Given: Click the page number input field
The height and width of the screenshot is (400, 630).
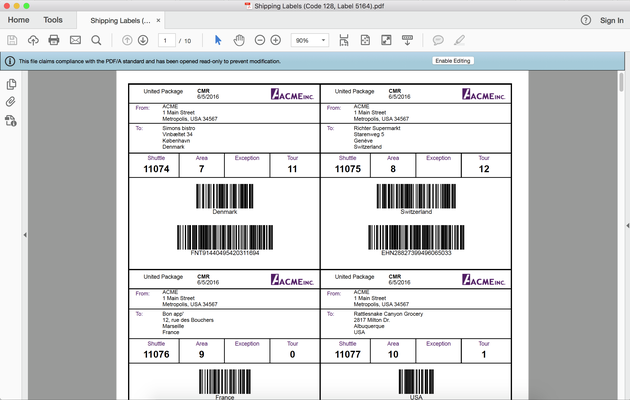Looking at the screenshot, I should click(x=166, y=40).
